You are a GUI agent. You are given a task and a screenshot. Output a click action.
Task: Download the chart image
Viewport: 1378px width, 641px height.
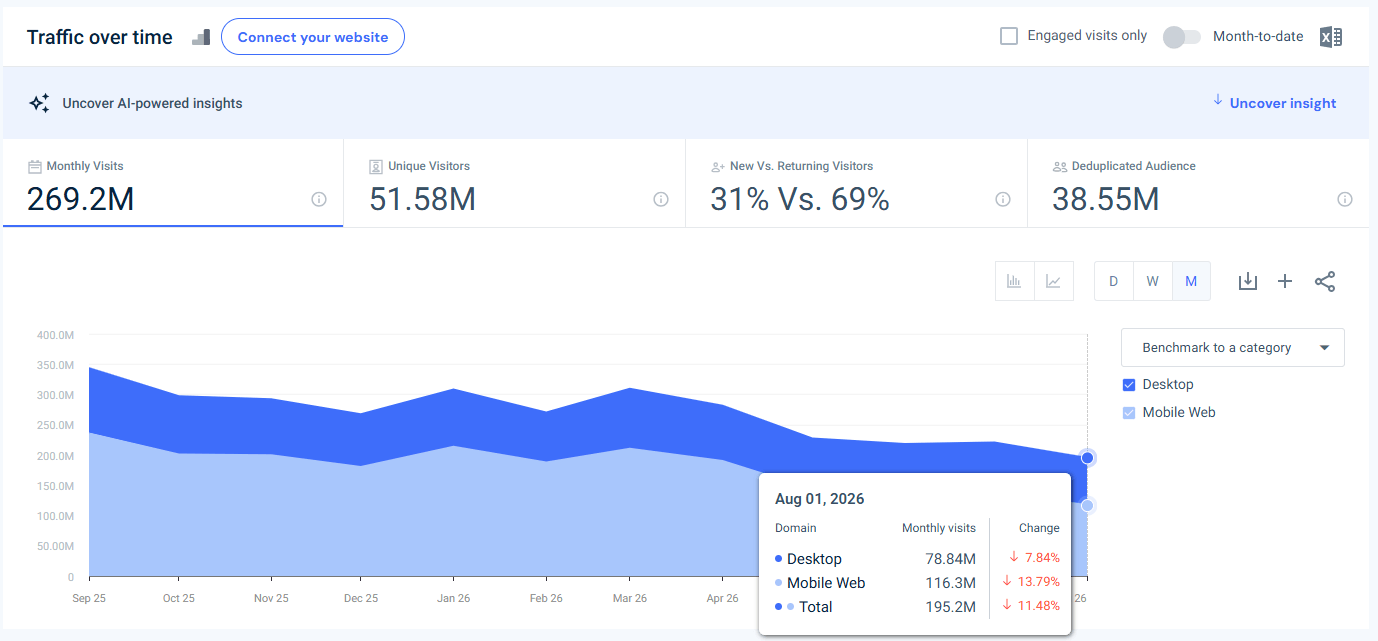tap(1247, 281)
